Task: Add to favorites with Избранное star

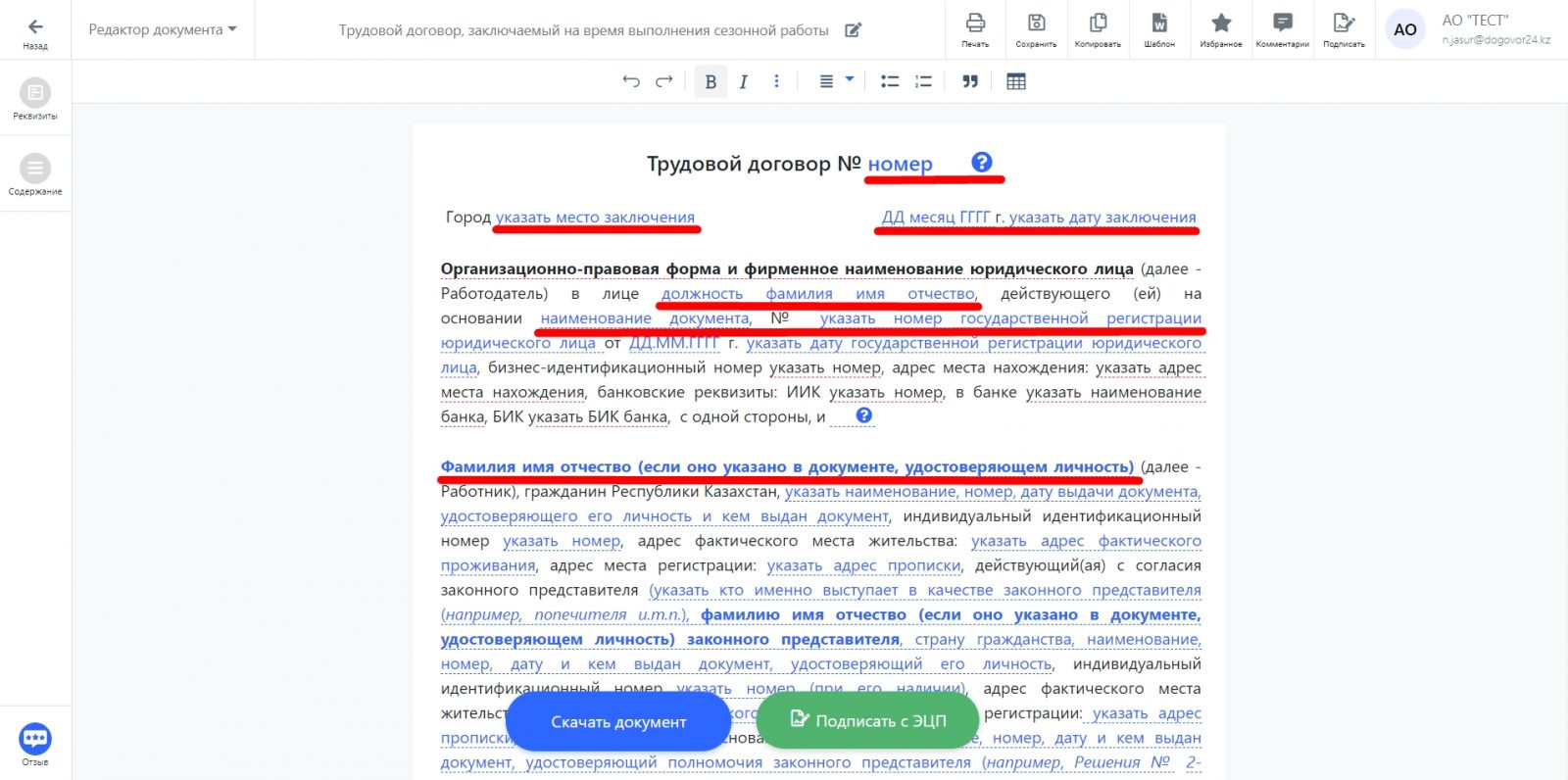Action: (1221, 29)
